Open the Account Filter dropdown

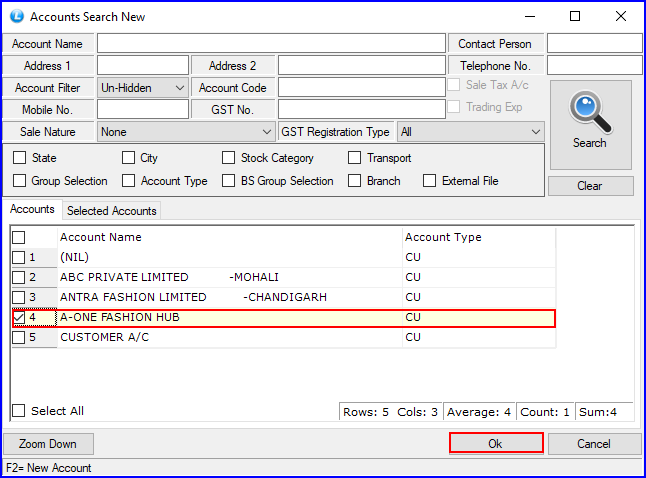tap(143, 88)
